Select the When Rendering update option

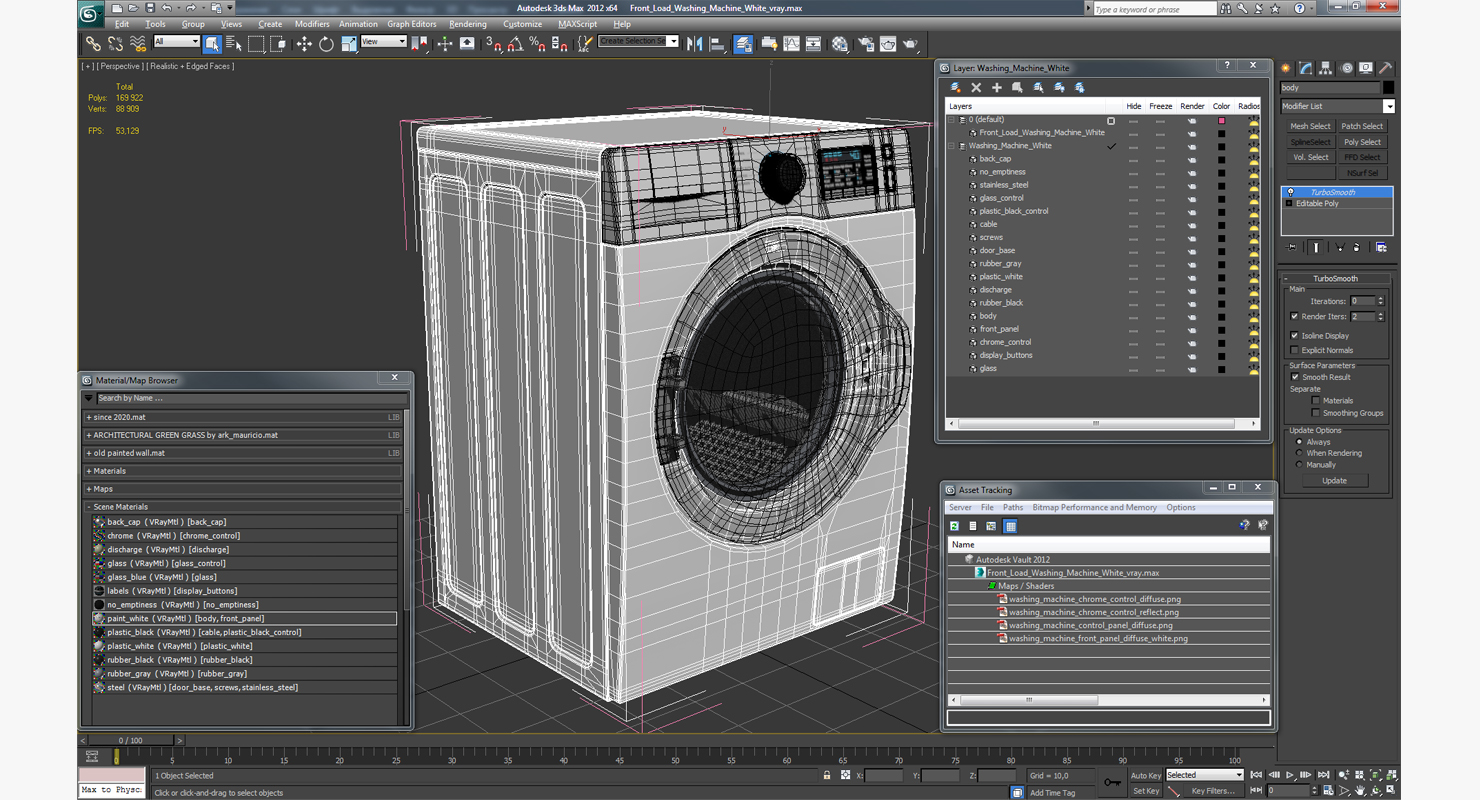(x=1299, y=453)
